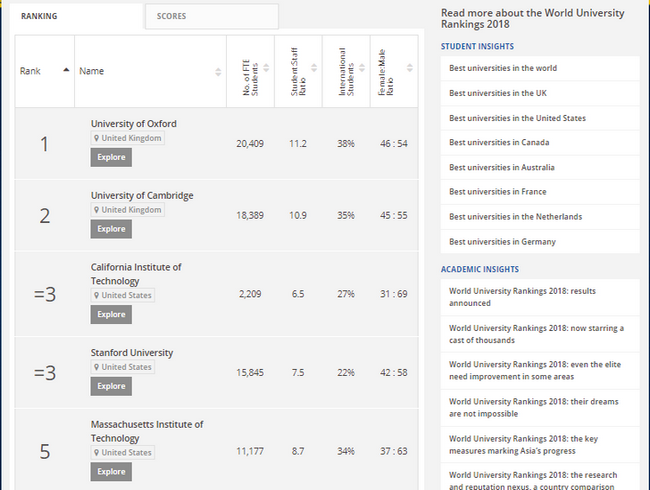Image resolution: width=650 pixels, height=490 pixels.
Task: Click location pin under University of Oxford
Action: tap(97, 139)
